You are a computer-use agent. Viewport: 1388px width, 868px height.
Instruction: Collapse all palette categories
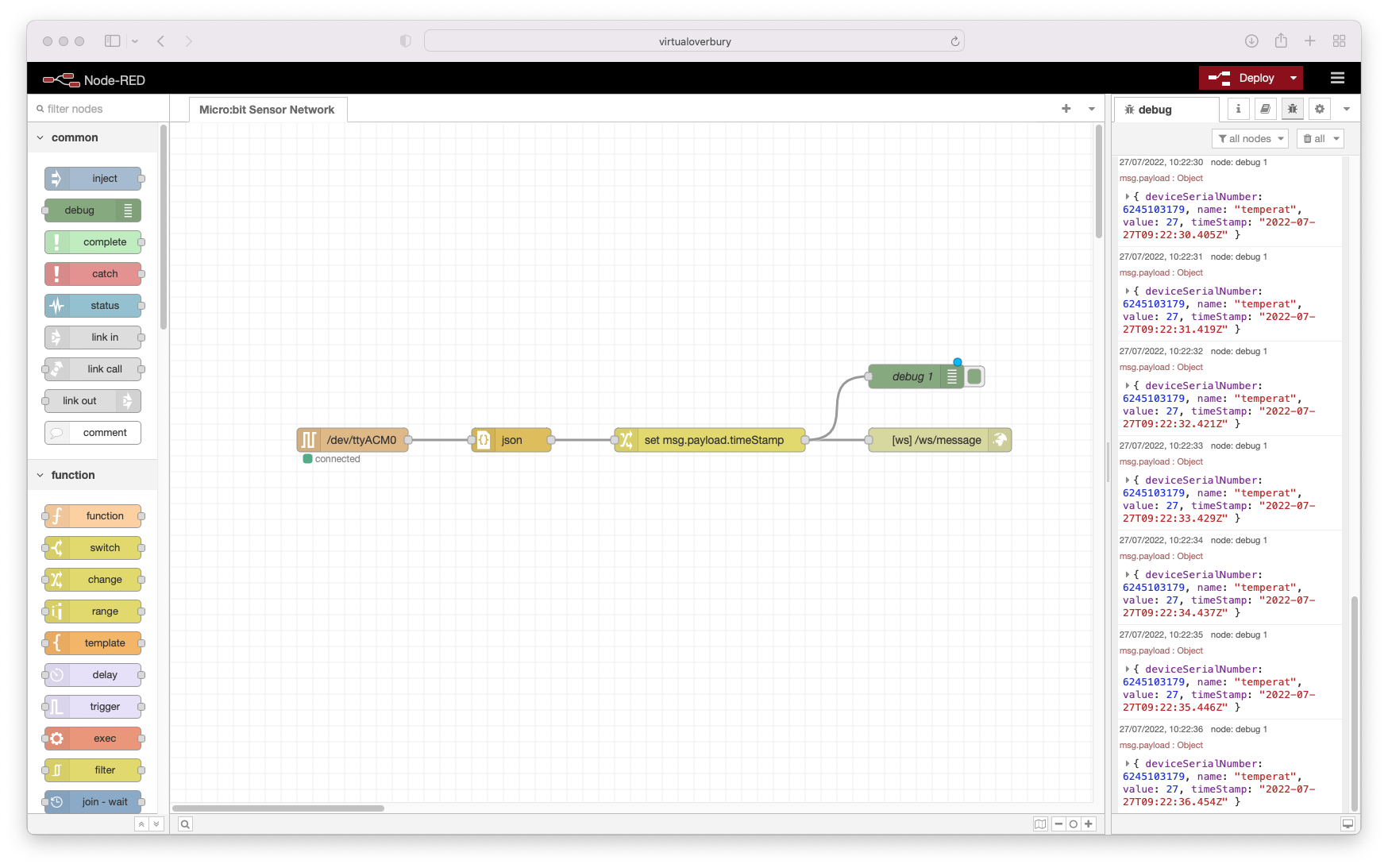[141, 824]
